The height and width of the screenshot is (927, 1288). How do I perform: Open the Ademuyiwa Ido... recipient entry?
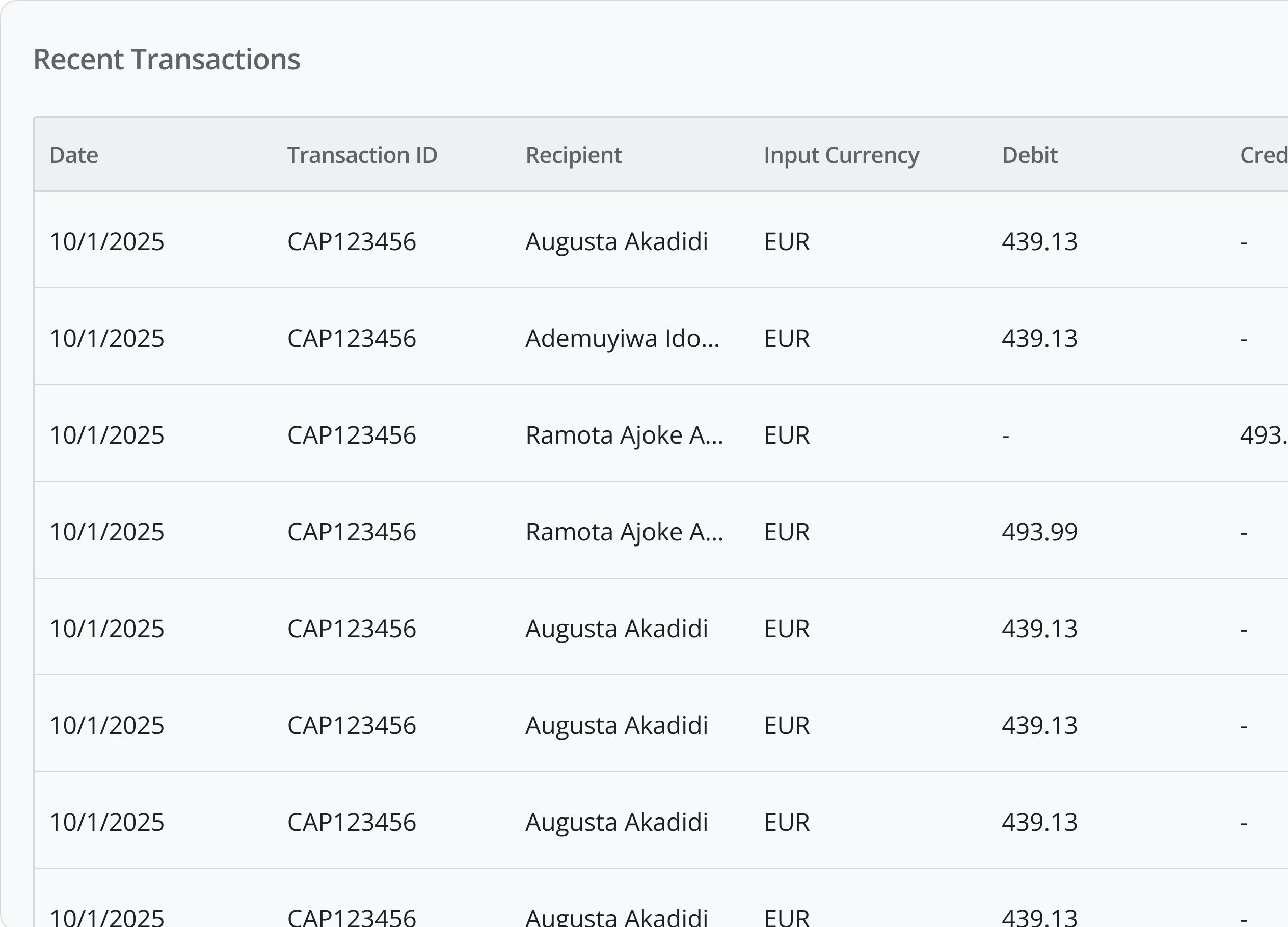623,338
